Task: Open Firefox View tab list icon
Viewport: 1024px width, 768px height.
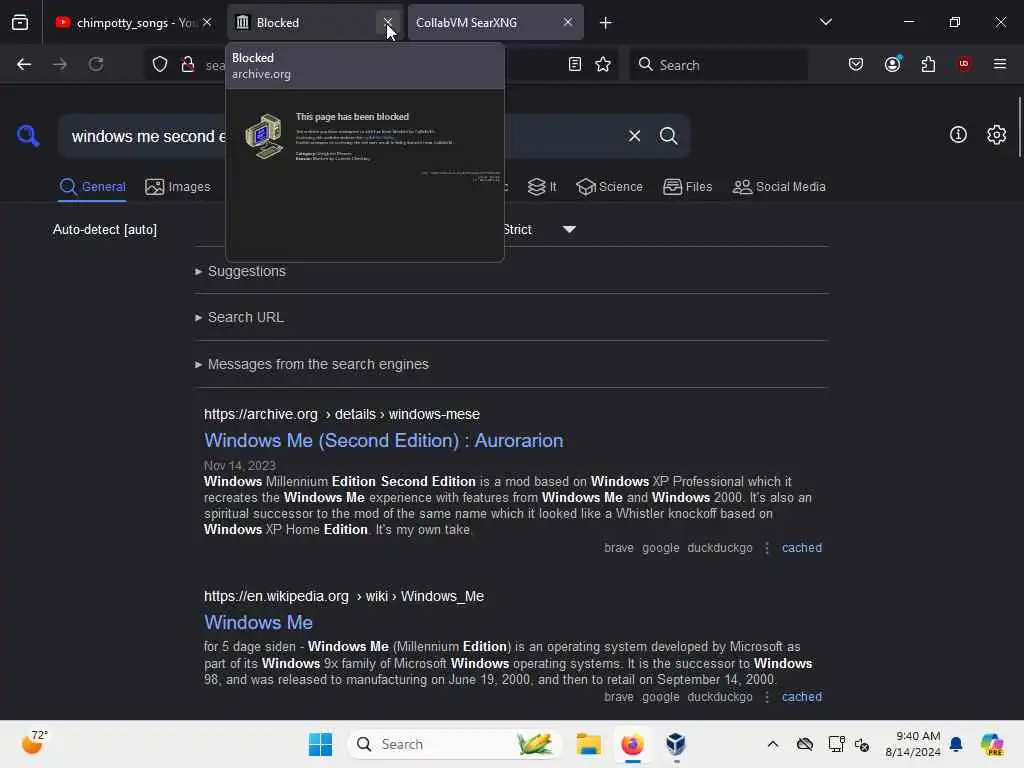Action: click(20, 22)
